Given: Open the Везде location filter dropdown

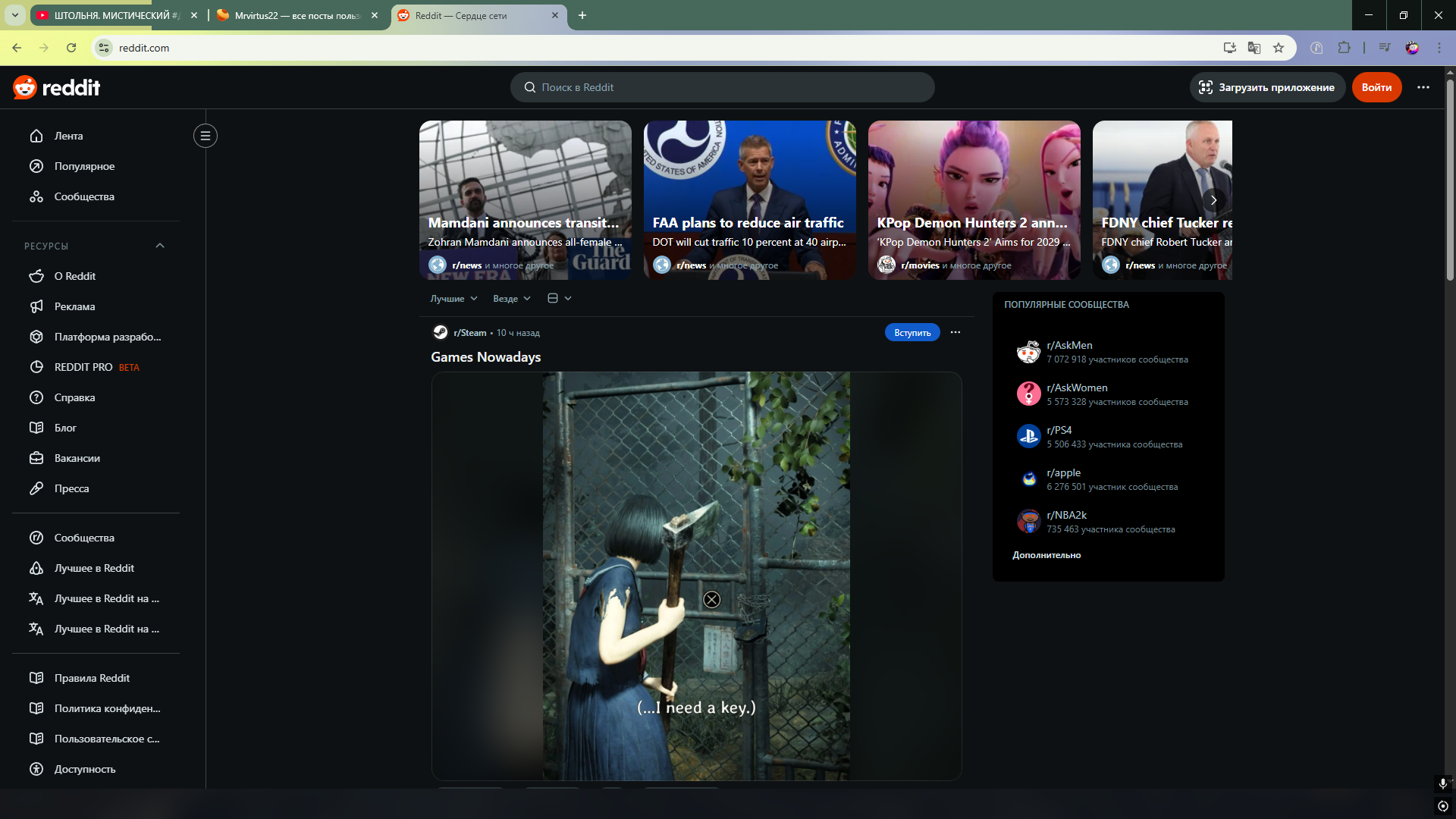Looking at the screenshot, I should pyautogui.click(x=511, y=298).
